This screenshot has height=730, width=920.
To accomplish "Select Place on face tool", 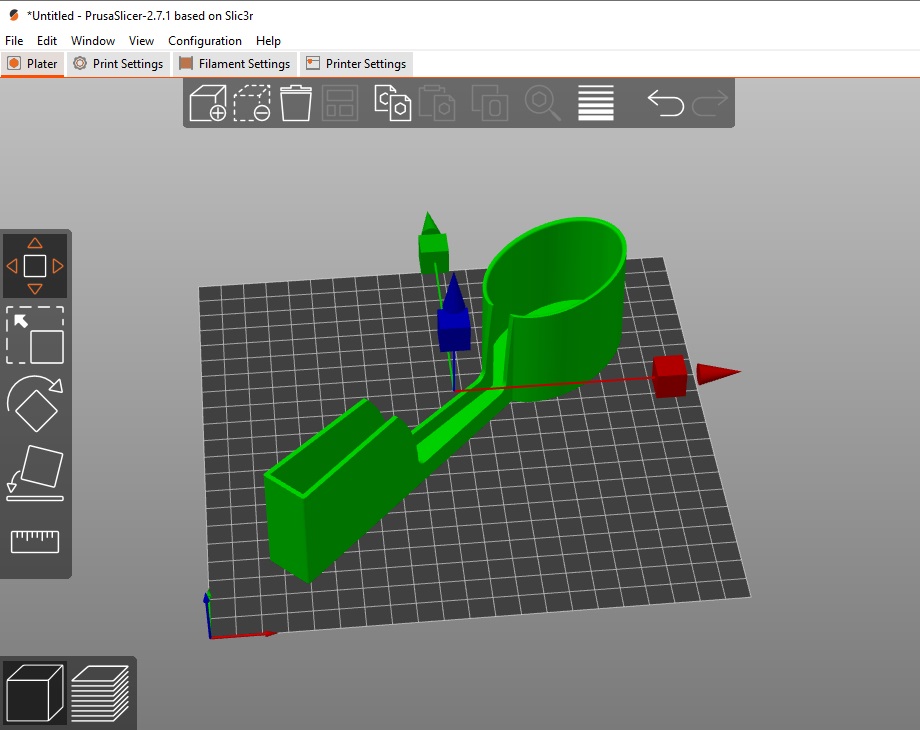I will [35, 473].
